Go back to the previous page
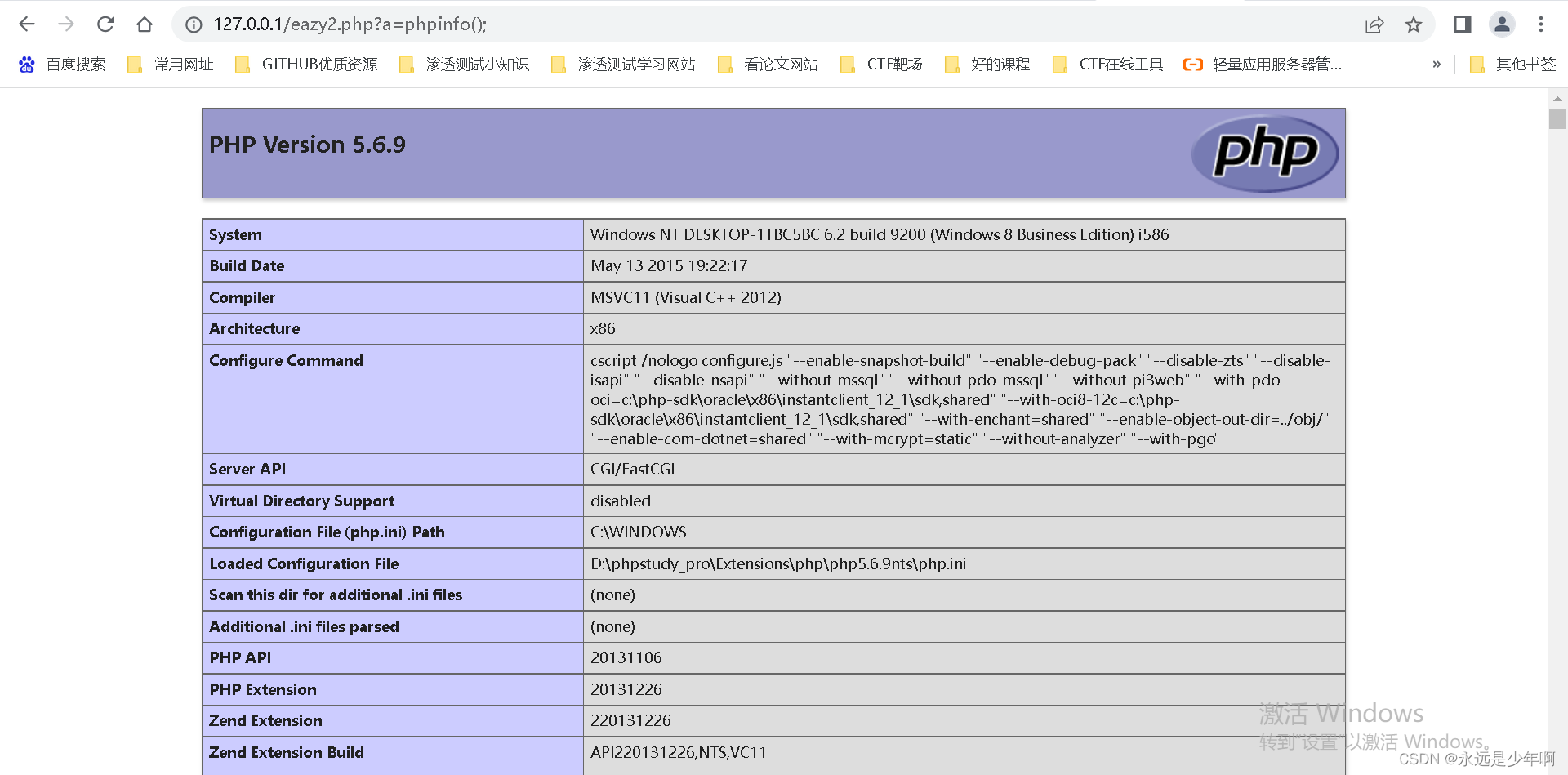The height and width of the screenshot is (775, 1568). (x=27, y=24)
